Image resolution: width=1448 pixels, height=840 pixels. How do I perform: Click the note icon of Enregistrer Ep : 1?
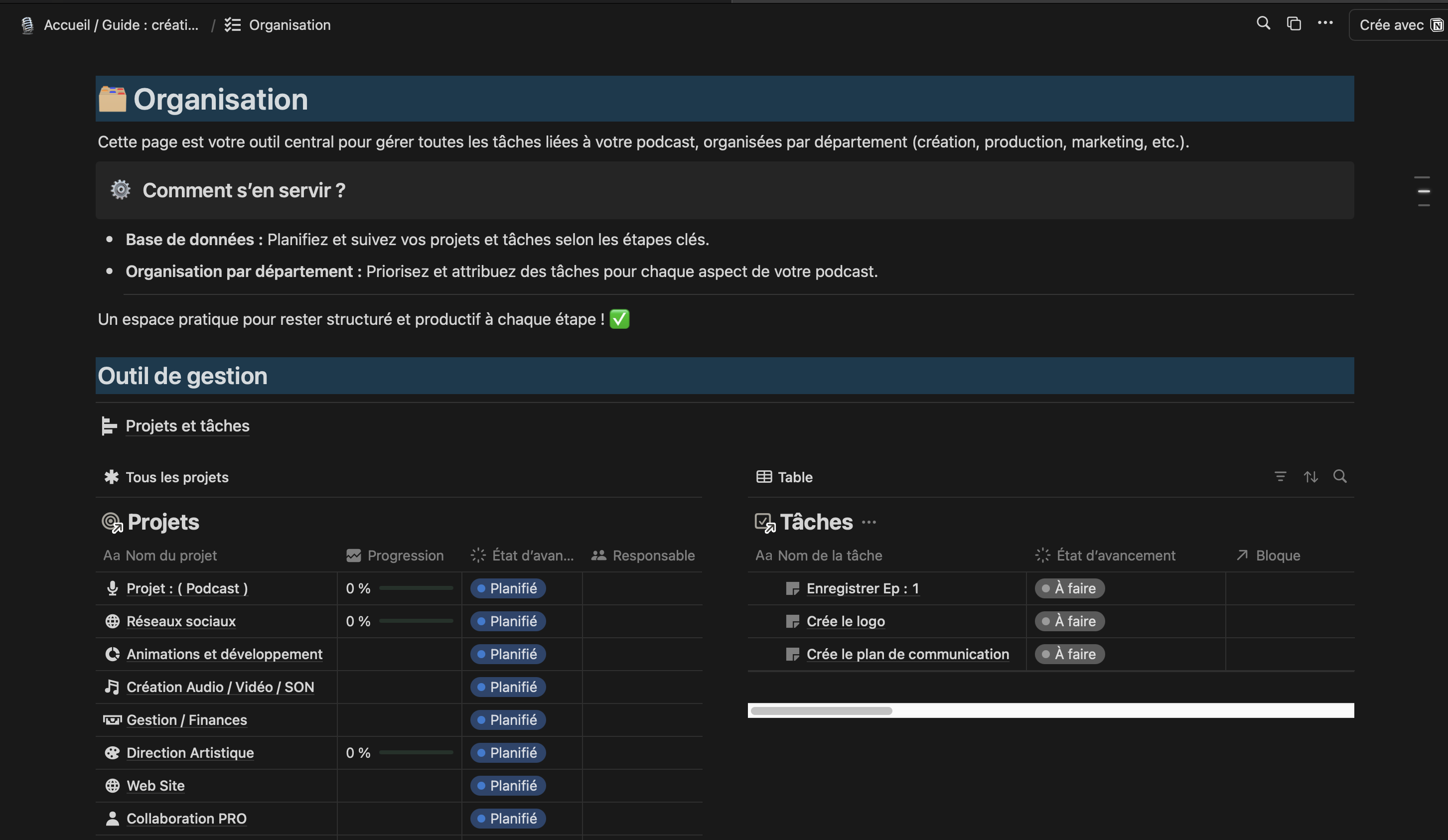pos(792,588)
